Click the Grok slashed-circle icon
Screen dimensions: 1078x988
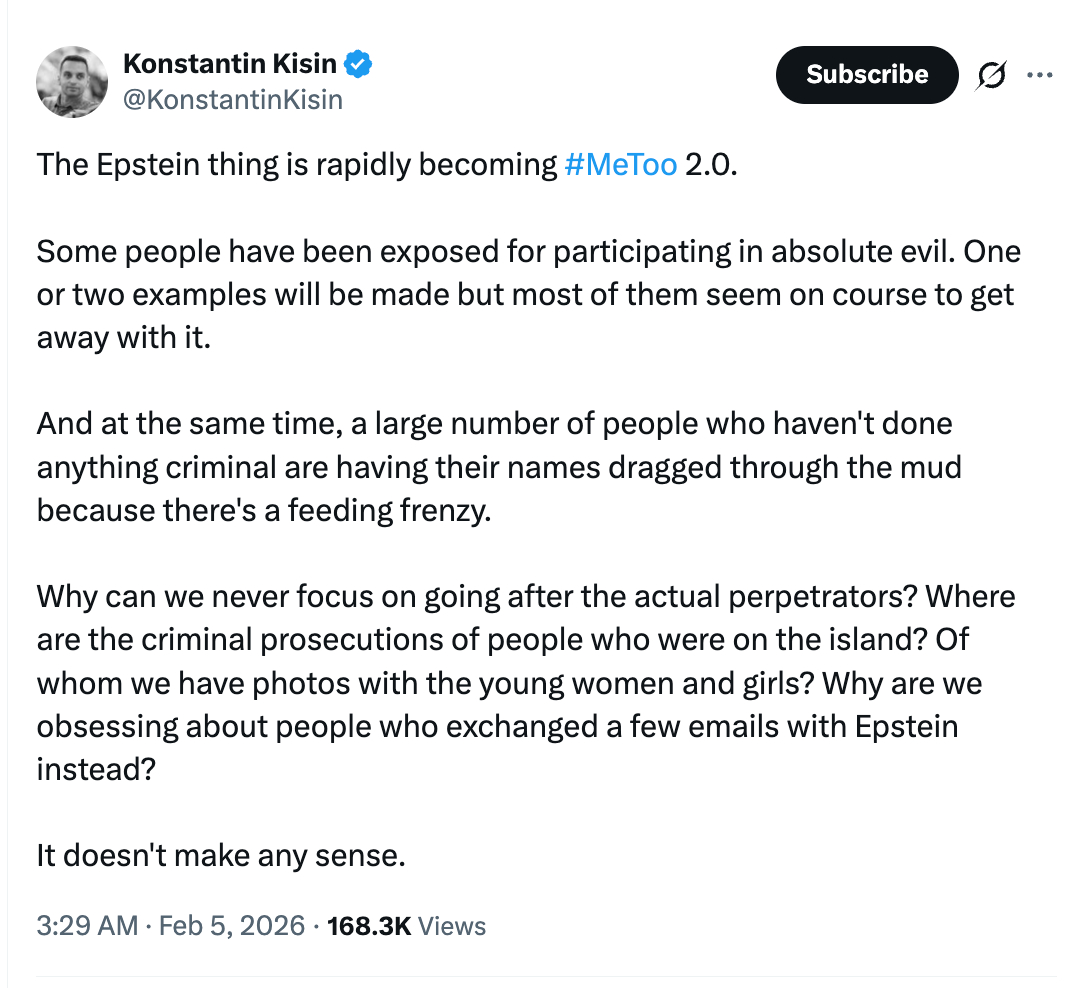click(x=991, y=75)
